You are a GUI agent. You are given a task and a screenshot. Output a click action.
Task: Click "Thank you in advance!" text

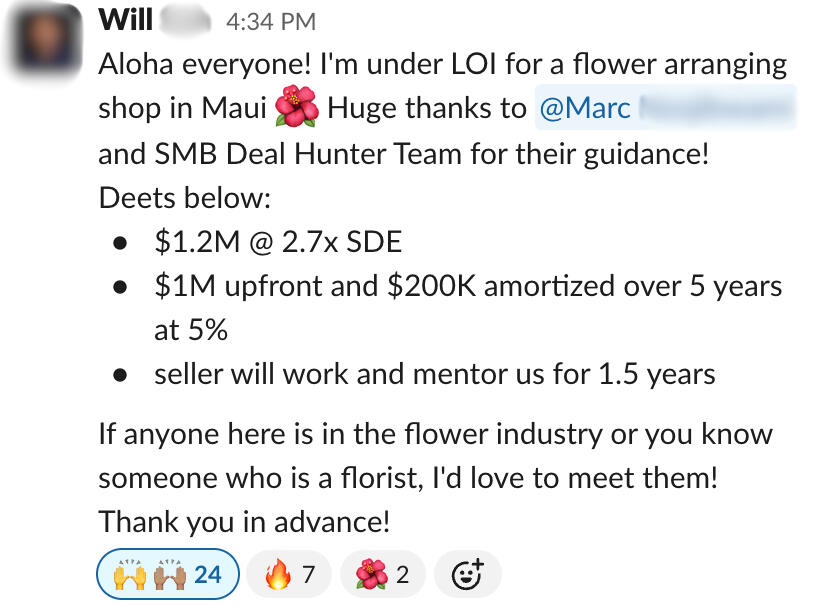[x=244, y=522]
